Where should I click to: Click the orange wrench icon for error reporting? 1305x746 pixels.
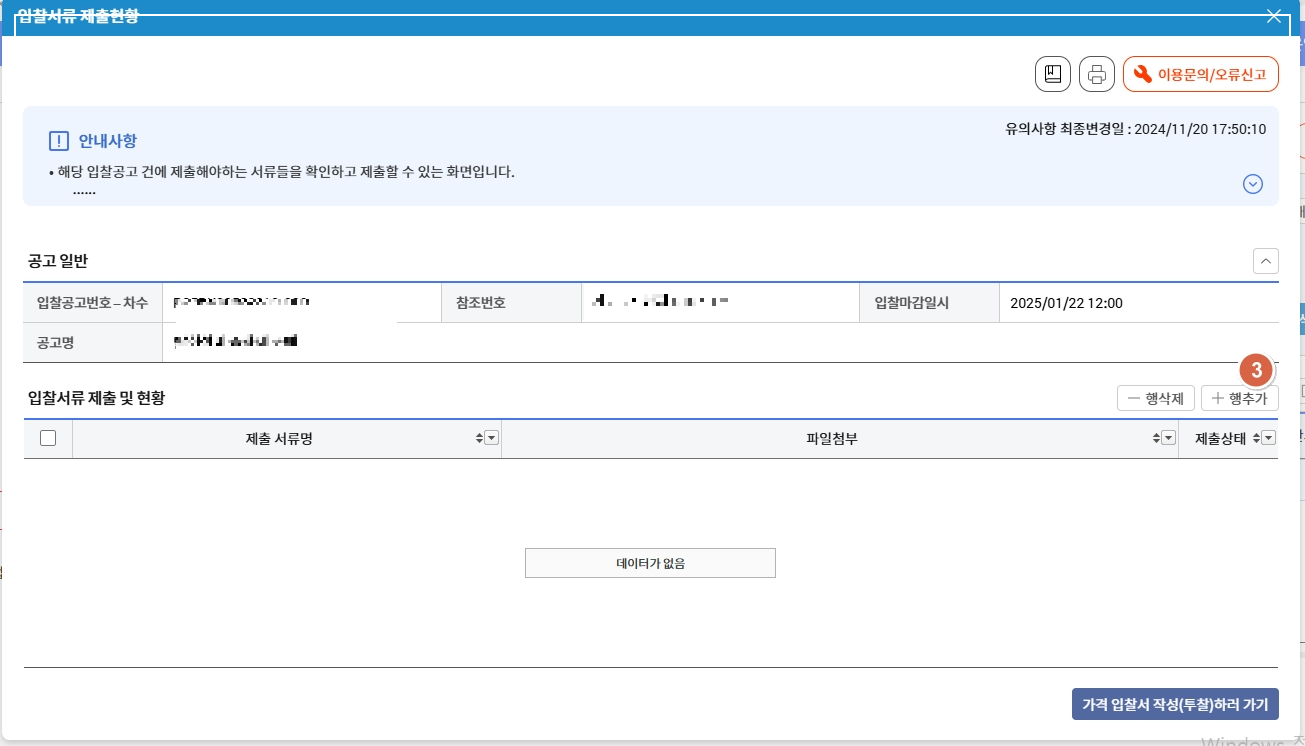(1143, 73)
